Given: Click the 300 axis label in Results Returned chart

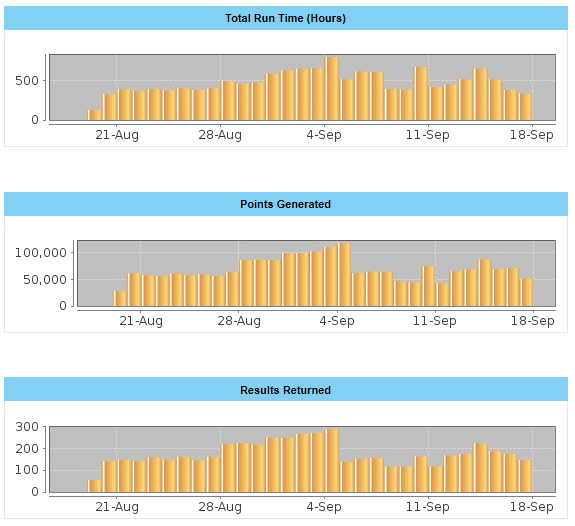Looking at the screenshot, I should pos(27,427).
